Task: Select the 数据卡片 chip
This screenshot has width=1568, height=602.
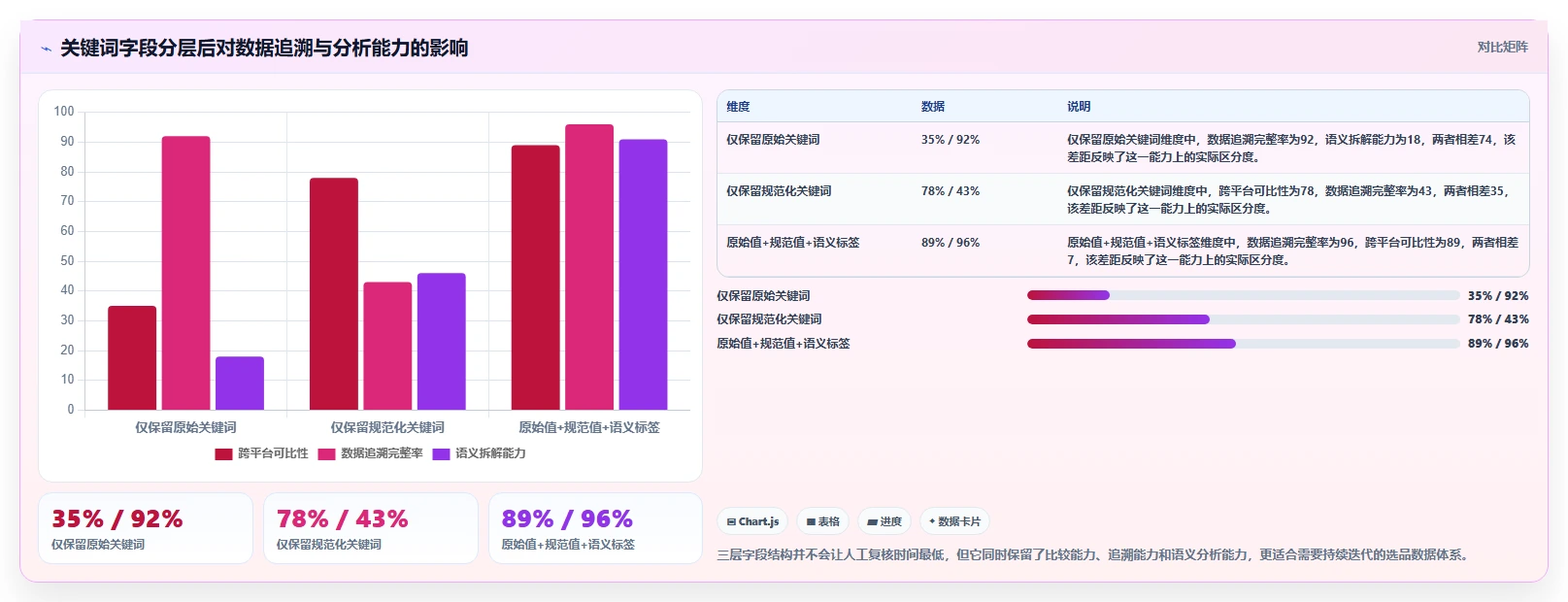Action: pyautogui.click(x=954, y=521)
